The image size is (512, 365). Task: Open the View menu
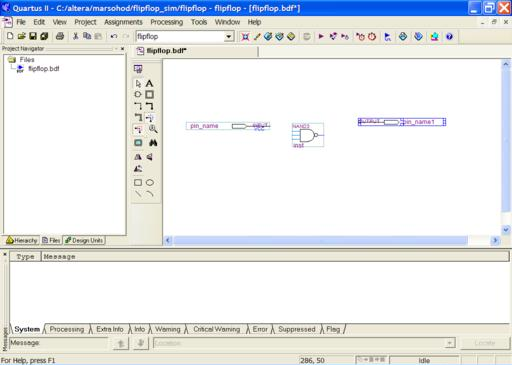click(60, 22)
